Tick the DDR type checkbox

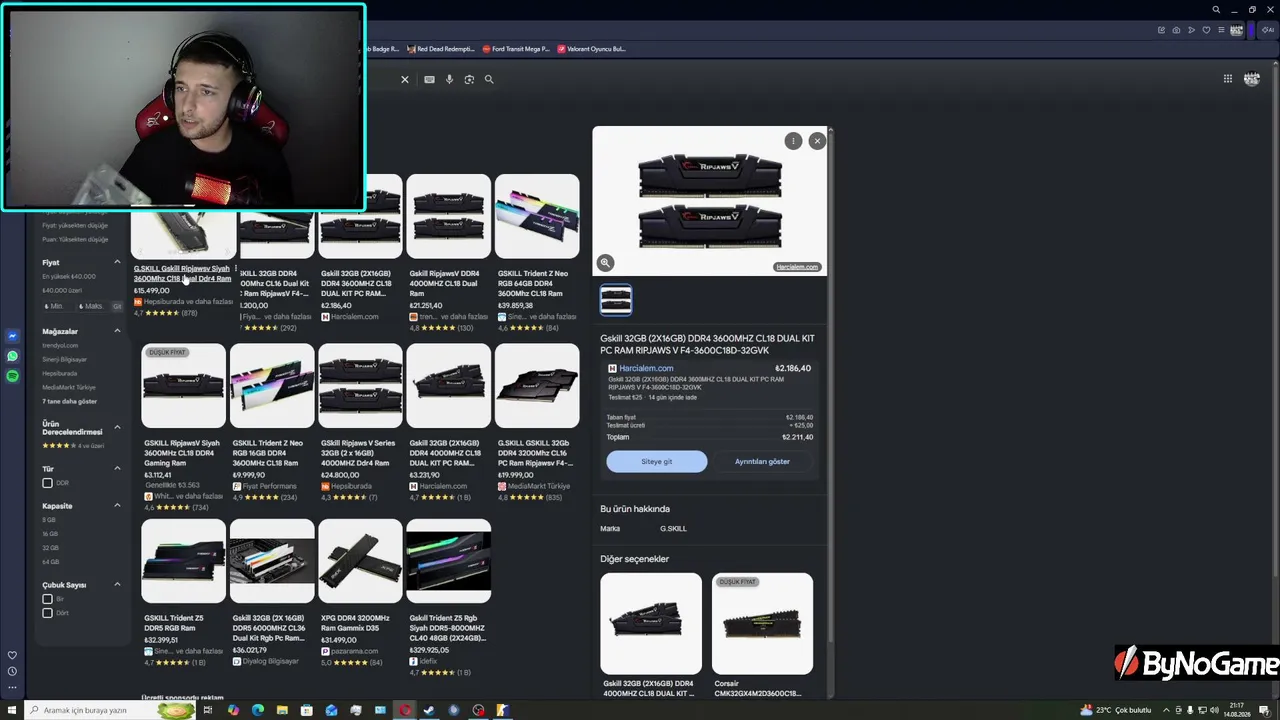pyautogui.click(x=47, y=483)
